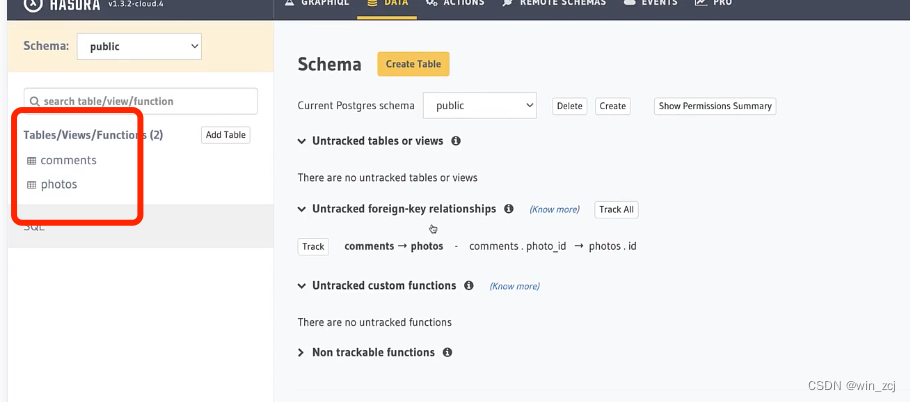Click the magnifier icon in the search box
Image resolution: width=910 pixels, height=402 pixels.
pyautogui.click(x=35, y=102)
